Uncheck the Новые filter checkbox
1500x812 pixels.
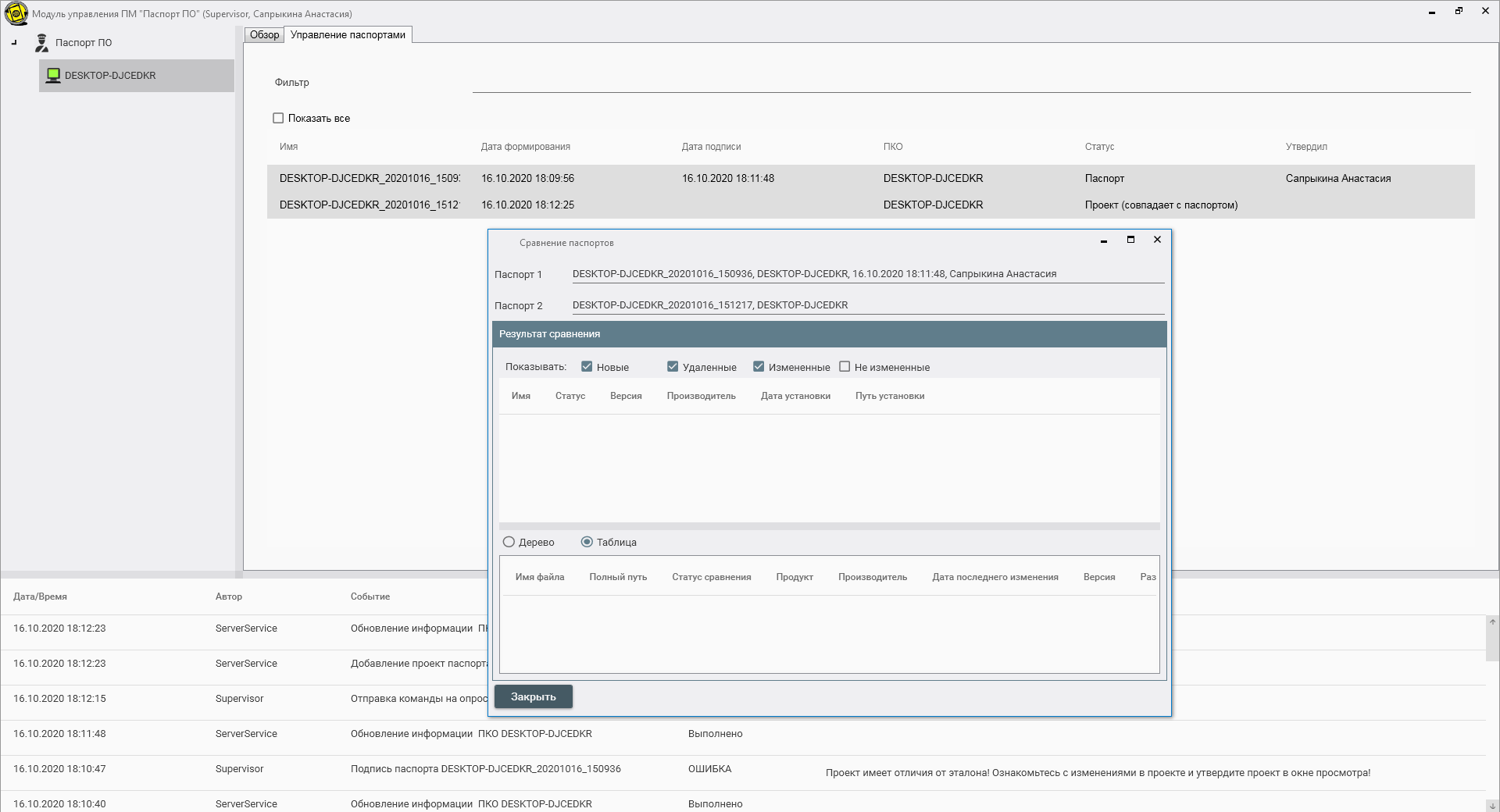click(587, 367)
